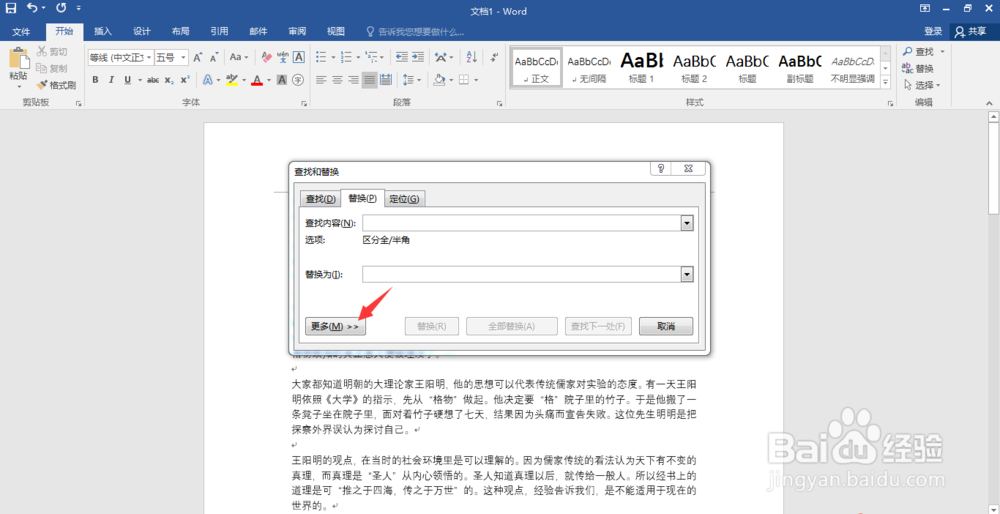1000x514 pixels.
Task: Apply the yellow text highlight color
Action: [232, 80]
